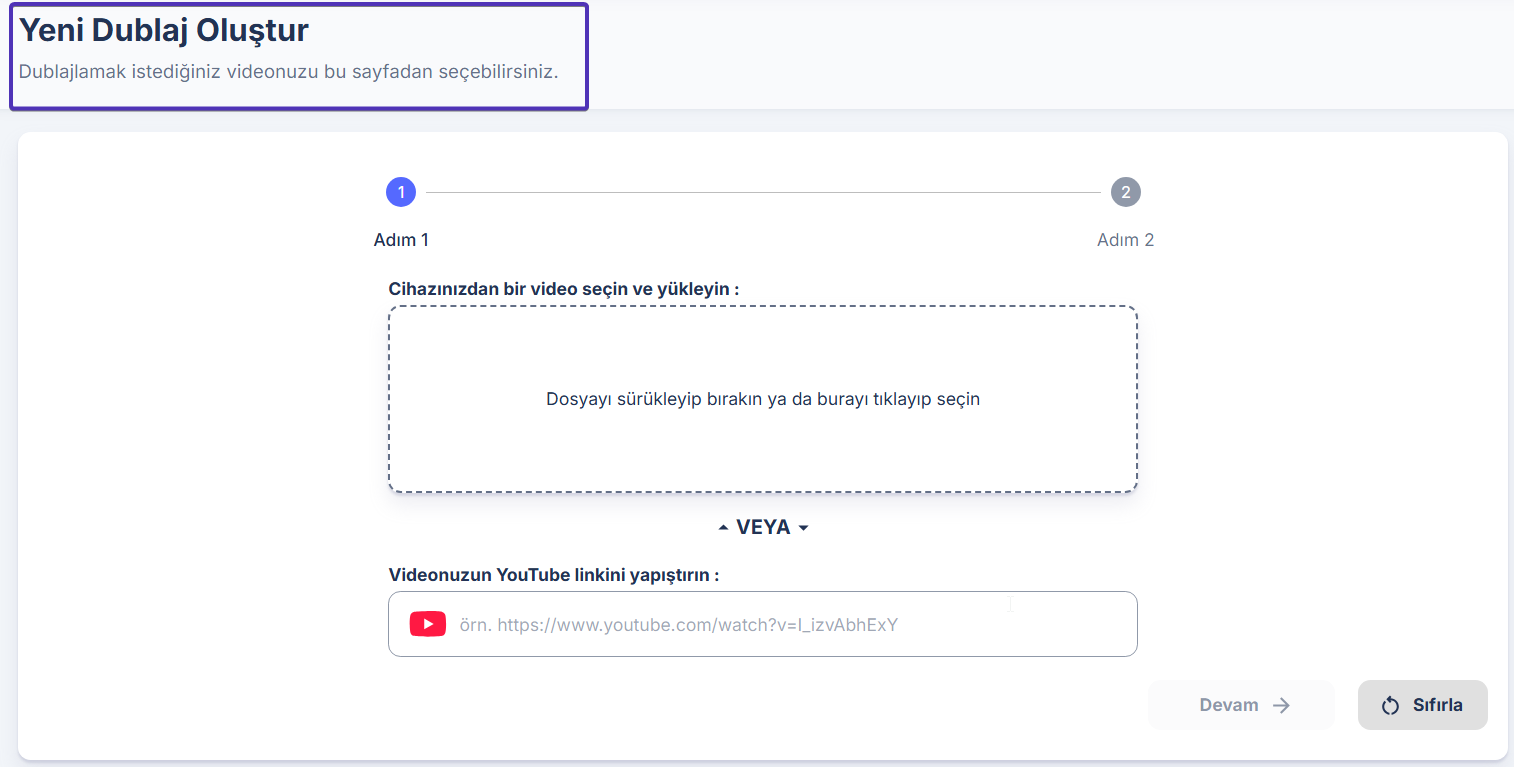Select the 'Adım 1' step label
Screen dimensions: 1514x767
401,240
